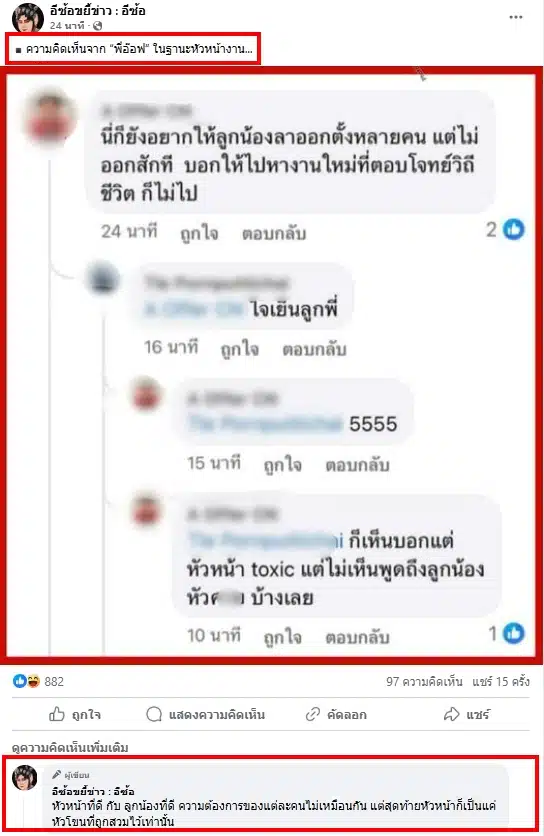Viewport: 544px width, 836px height.
Task: Open the embedded comment screenshot image
Action: pyautogui.click(x=271, y=365)
